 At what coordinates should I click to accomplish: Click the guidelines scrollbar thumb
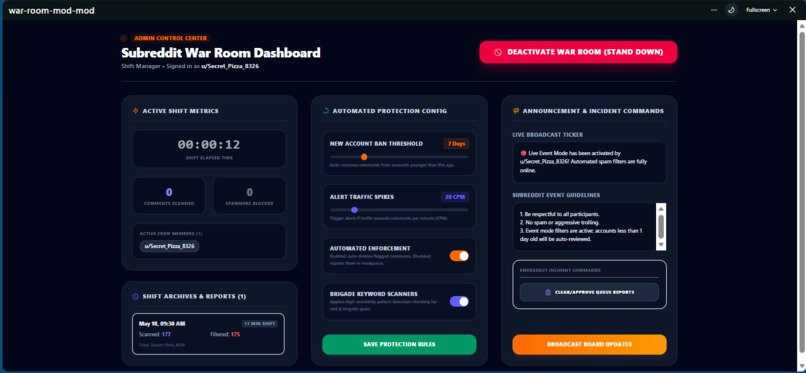[662, 226]
